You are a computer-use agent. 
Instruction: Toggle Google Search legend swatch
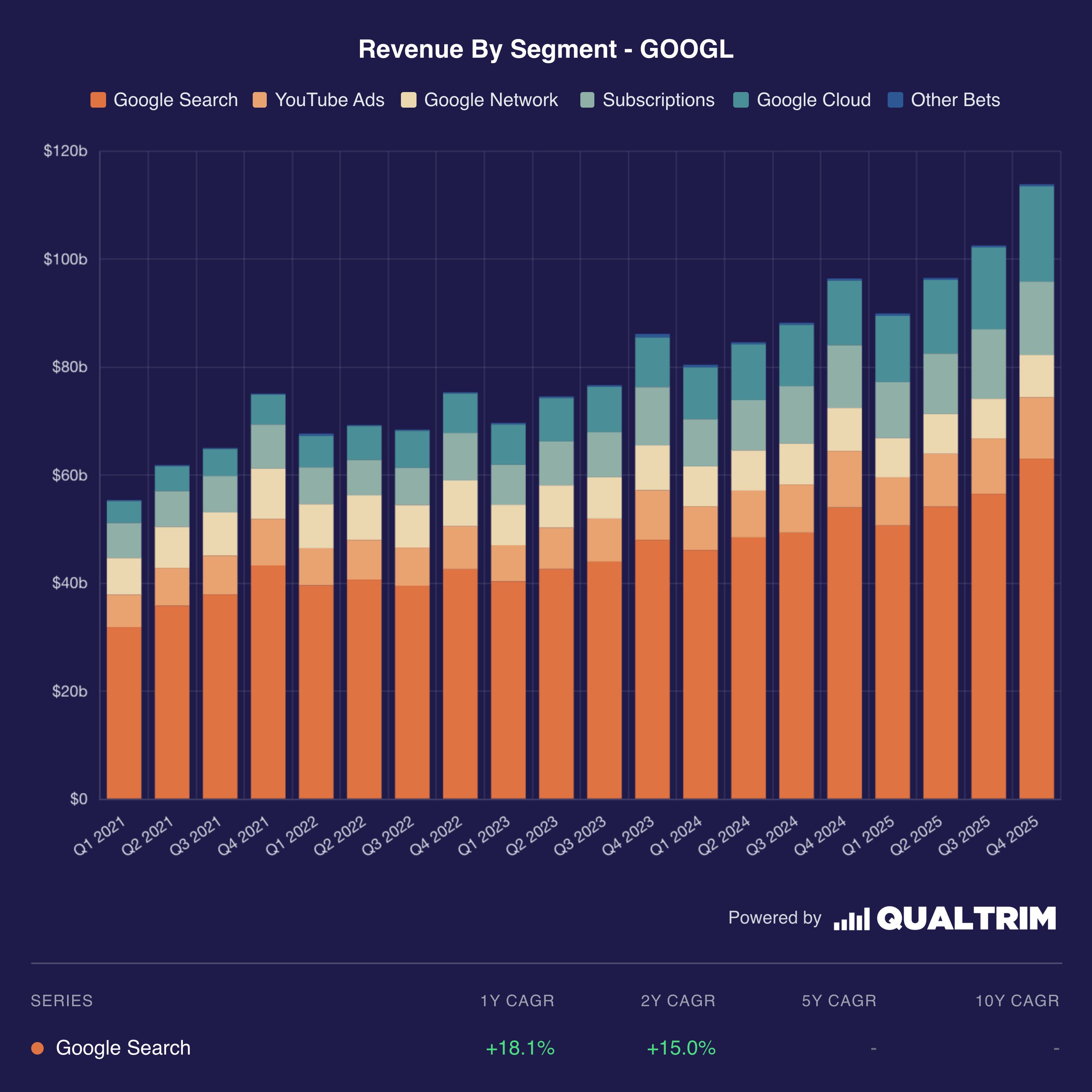[98, 100]
